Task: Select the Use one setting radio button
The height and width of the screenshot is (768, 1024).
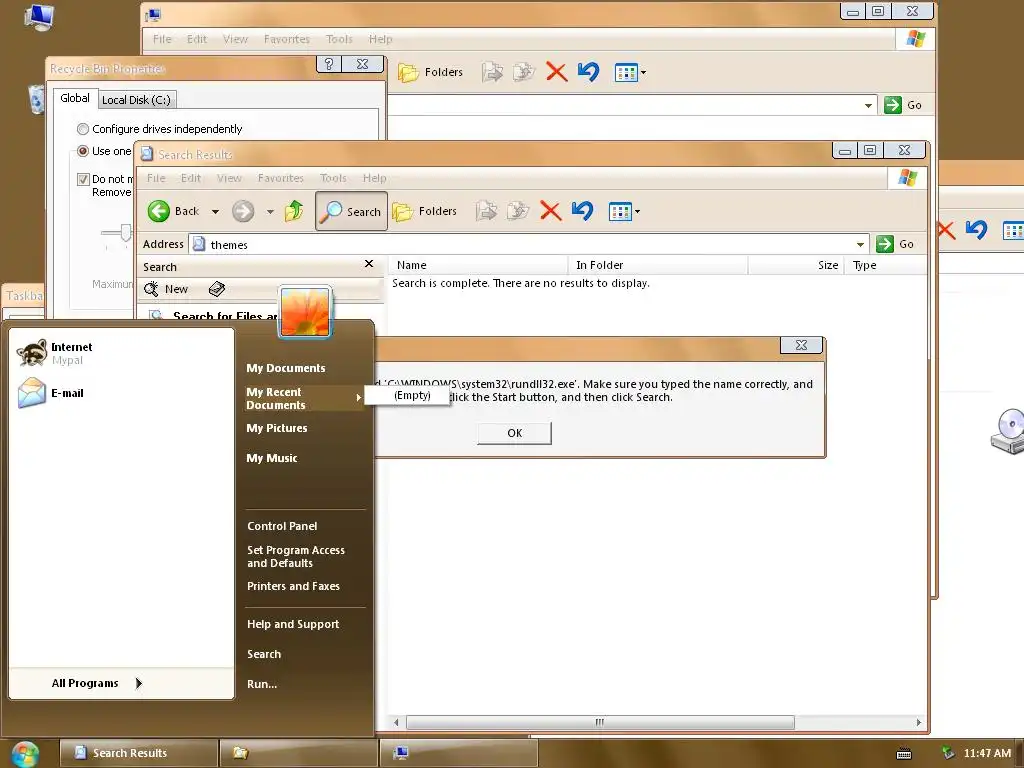Action: 83,151
